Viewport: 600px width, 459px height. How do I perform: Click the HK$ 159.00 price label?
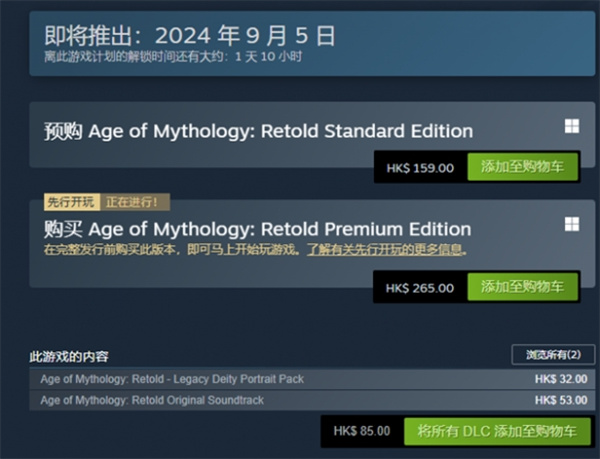pos(420,168)
